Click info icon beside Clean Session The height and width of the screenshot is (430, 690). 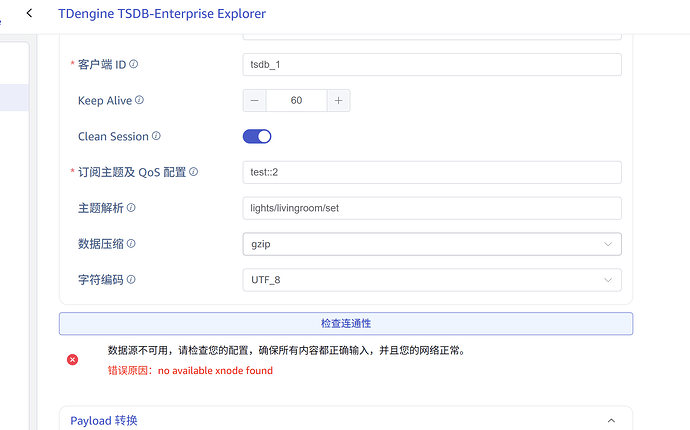pyautogui.click(x=156, y=136)
